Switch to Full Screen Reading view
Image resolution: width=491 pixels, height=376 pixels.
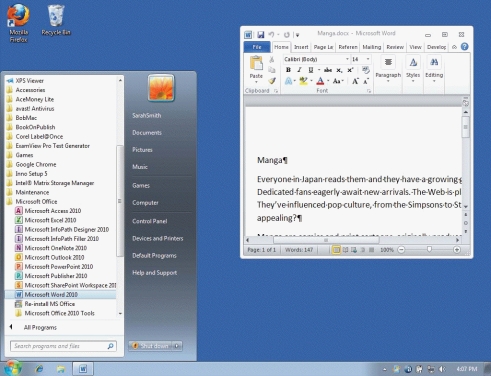point(345,250)
